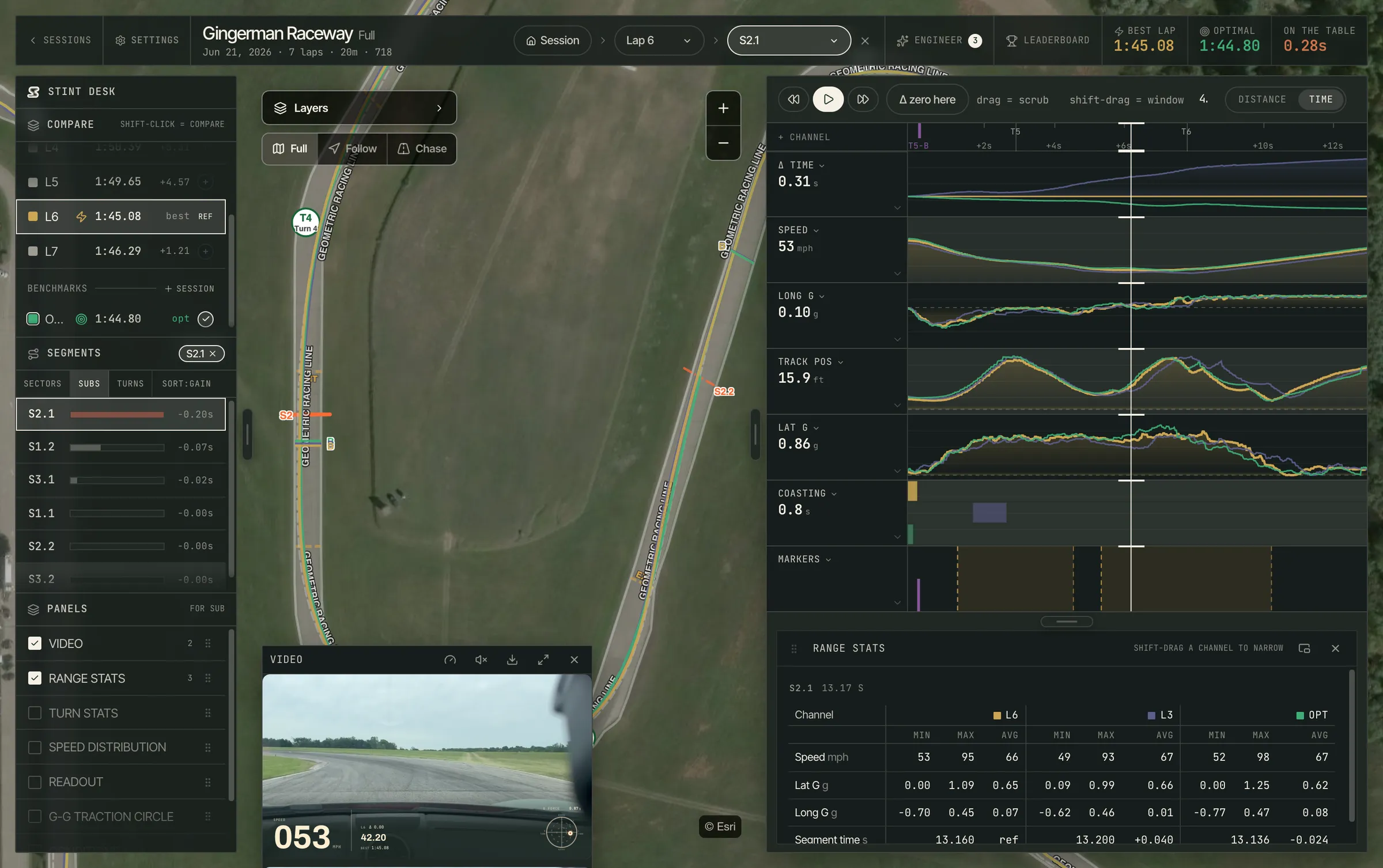1383x868 pixels.
Task: Open the S2.1 segment dropdown
Action: (788, 40)
